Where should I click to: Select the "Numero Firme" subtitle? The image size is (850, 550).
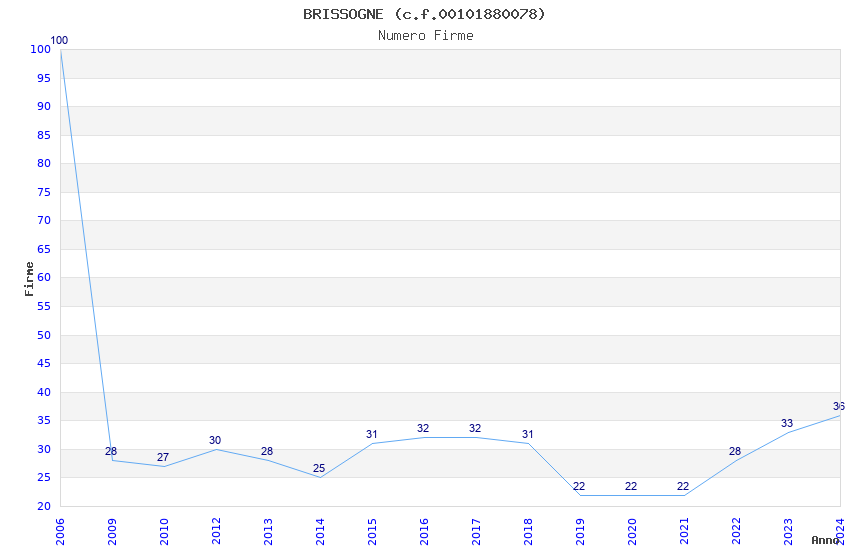(x=426, y=36)
